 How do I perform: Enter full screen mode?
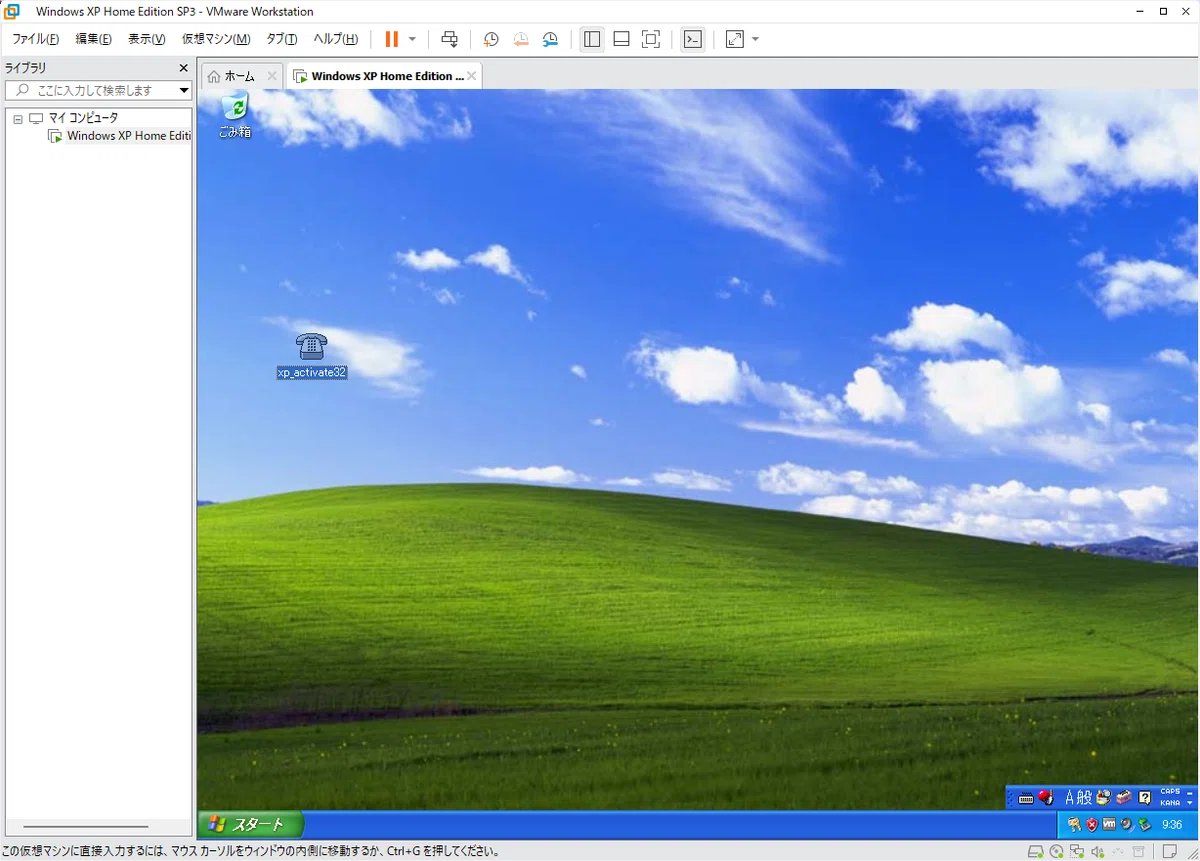click(651, 39)
